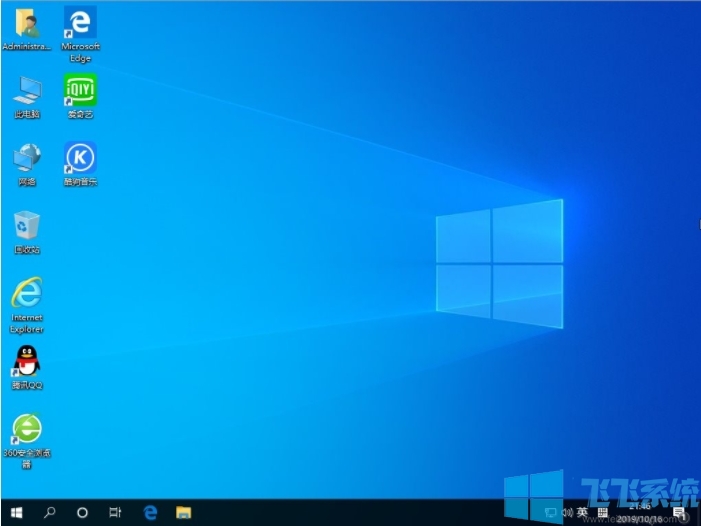
Task: Open Task View on the taskbar
Action: pyautogui.click(x=115, y=512)
